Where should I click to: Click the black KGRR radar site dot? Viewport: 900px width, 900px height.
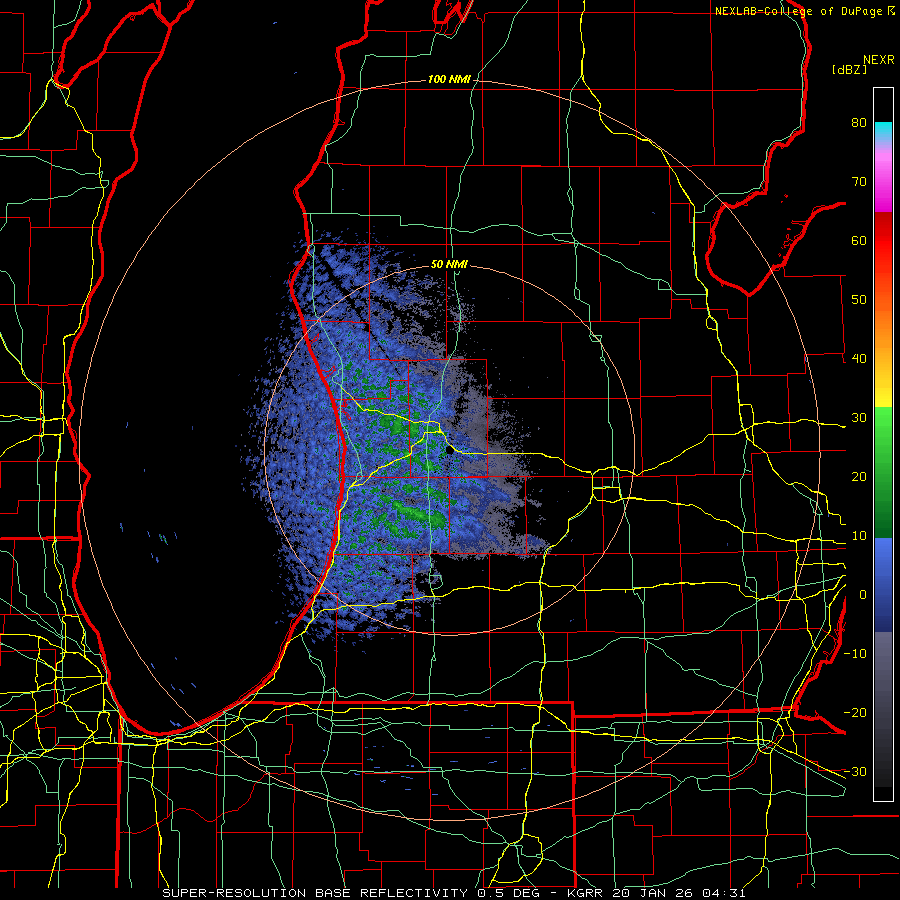449,451
